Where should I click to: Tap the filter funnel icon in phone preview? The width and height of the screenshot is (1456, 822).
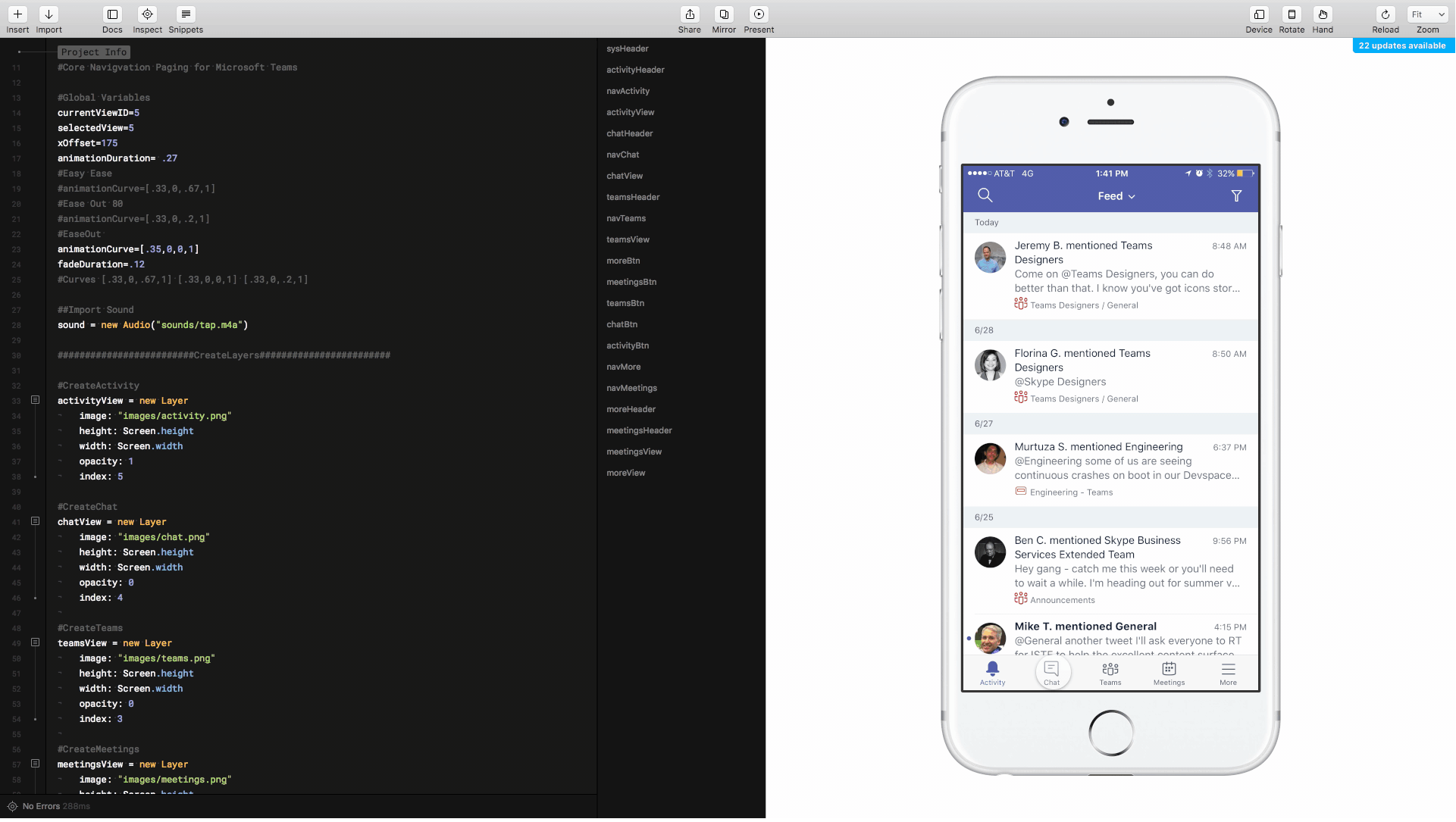(x=1236, y=196)
